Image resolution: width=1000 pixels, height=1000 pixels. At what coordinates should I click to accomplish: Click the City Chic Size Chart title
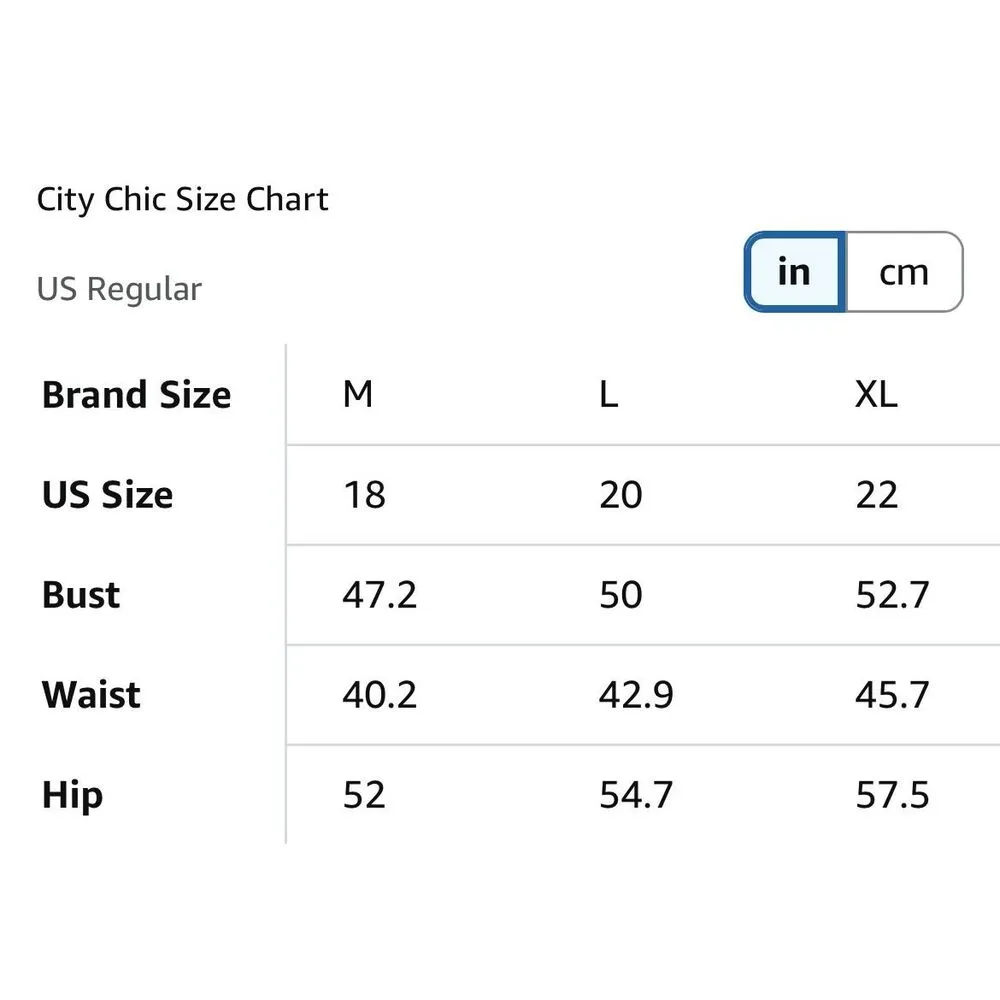[x=182, y=199]
